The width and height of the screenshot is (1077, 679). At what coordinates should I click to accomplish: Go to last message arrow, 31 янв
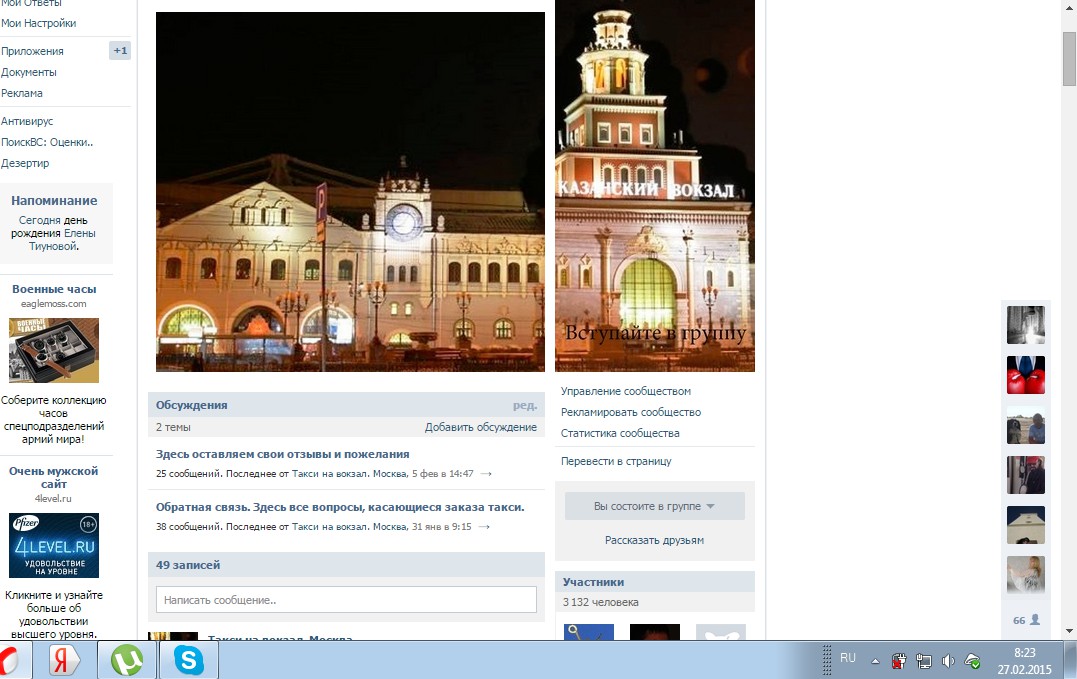click(x=484, y=527)
